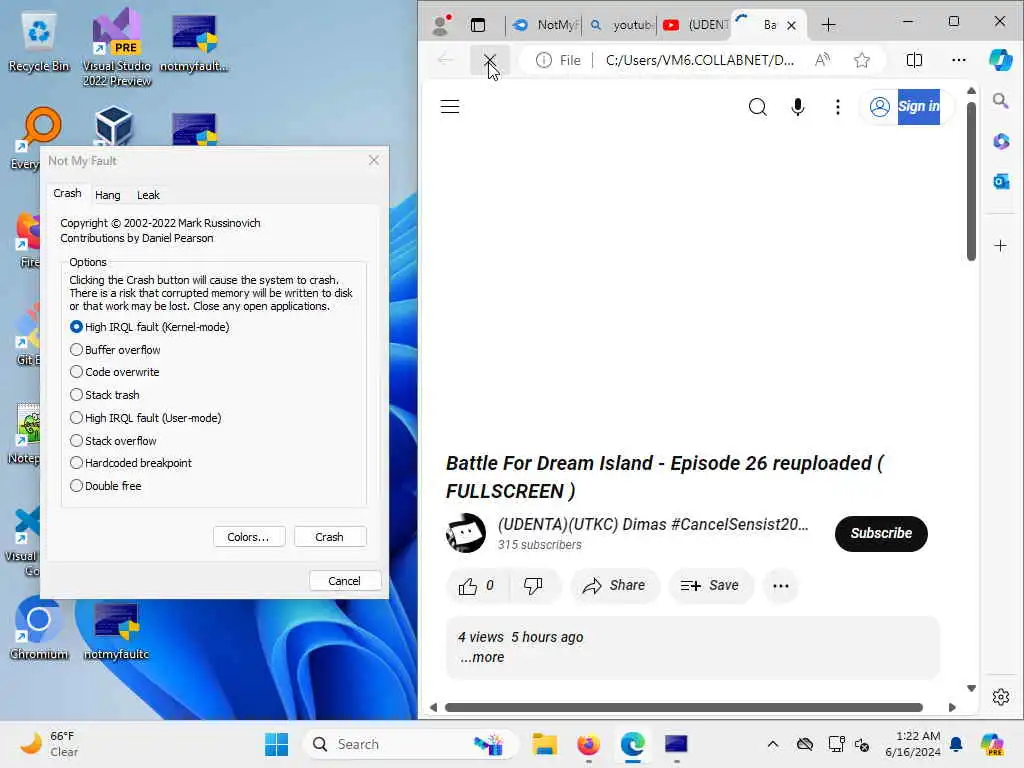This screenshot has width=1024, height=768.
Task: Cancel the Not My Fault dialog
Action: pos(344,581)
